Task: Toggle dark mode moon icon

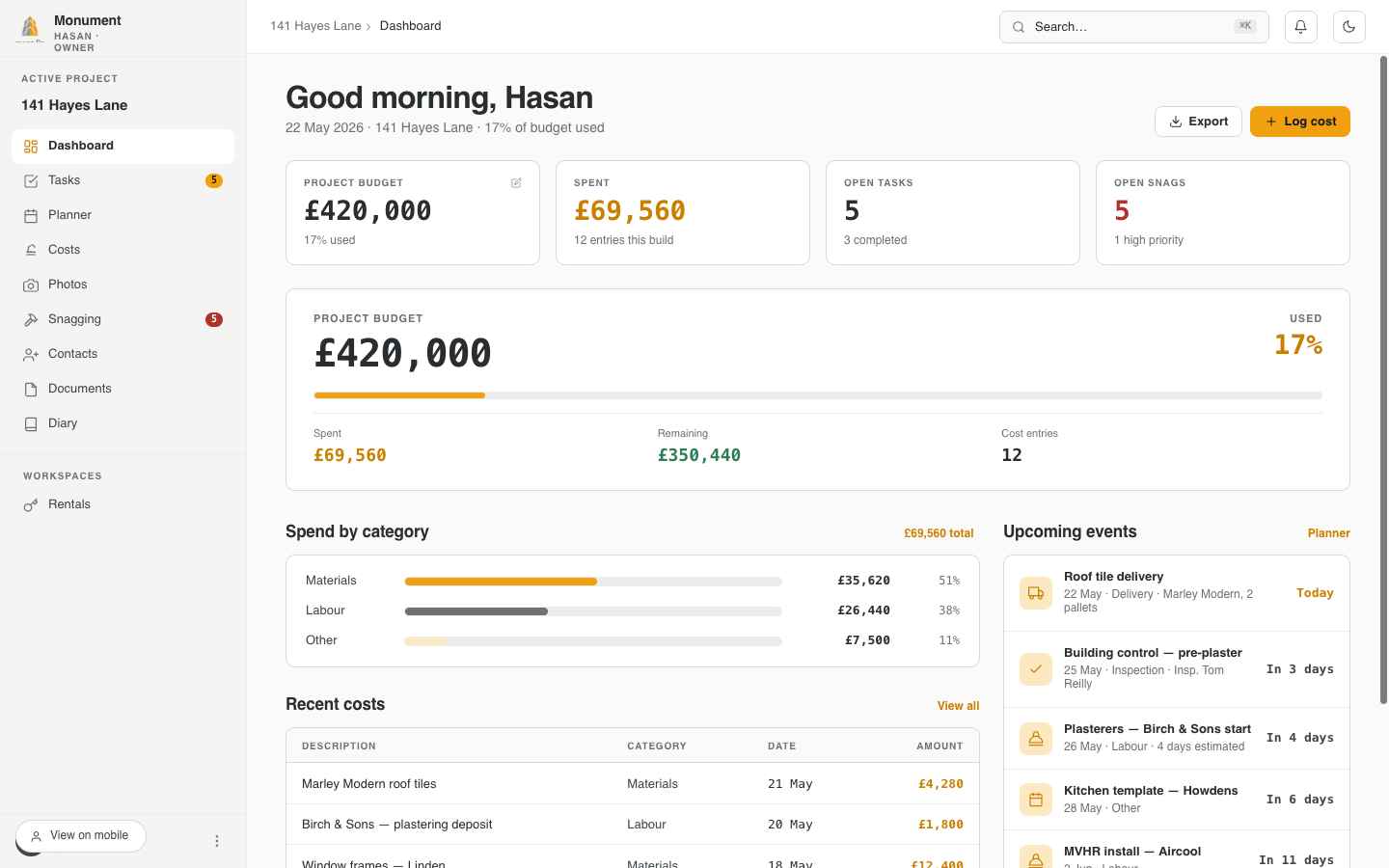Action: tap(1348, 27)
